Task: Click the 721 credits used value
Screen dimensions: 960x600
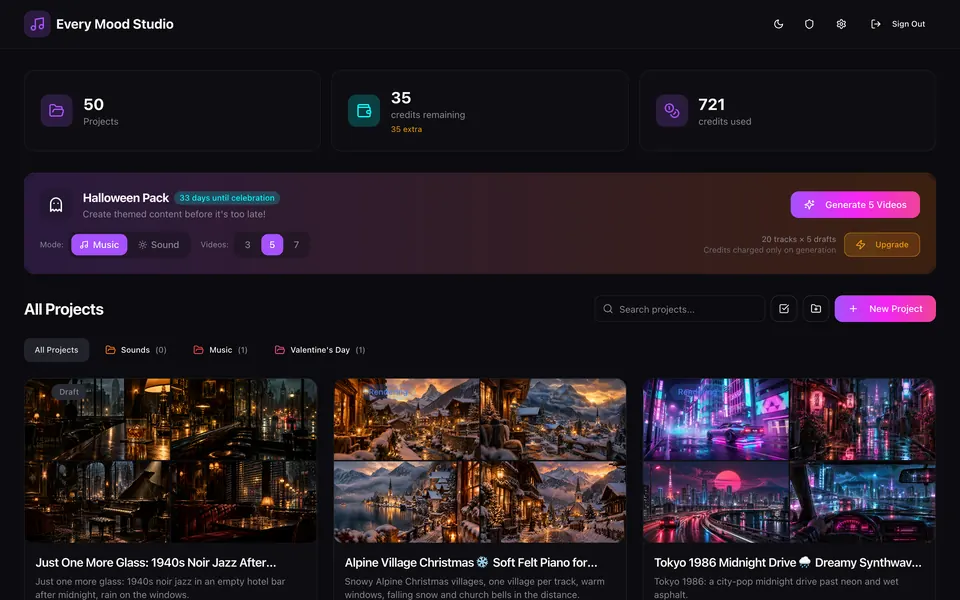Action: 711,105
